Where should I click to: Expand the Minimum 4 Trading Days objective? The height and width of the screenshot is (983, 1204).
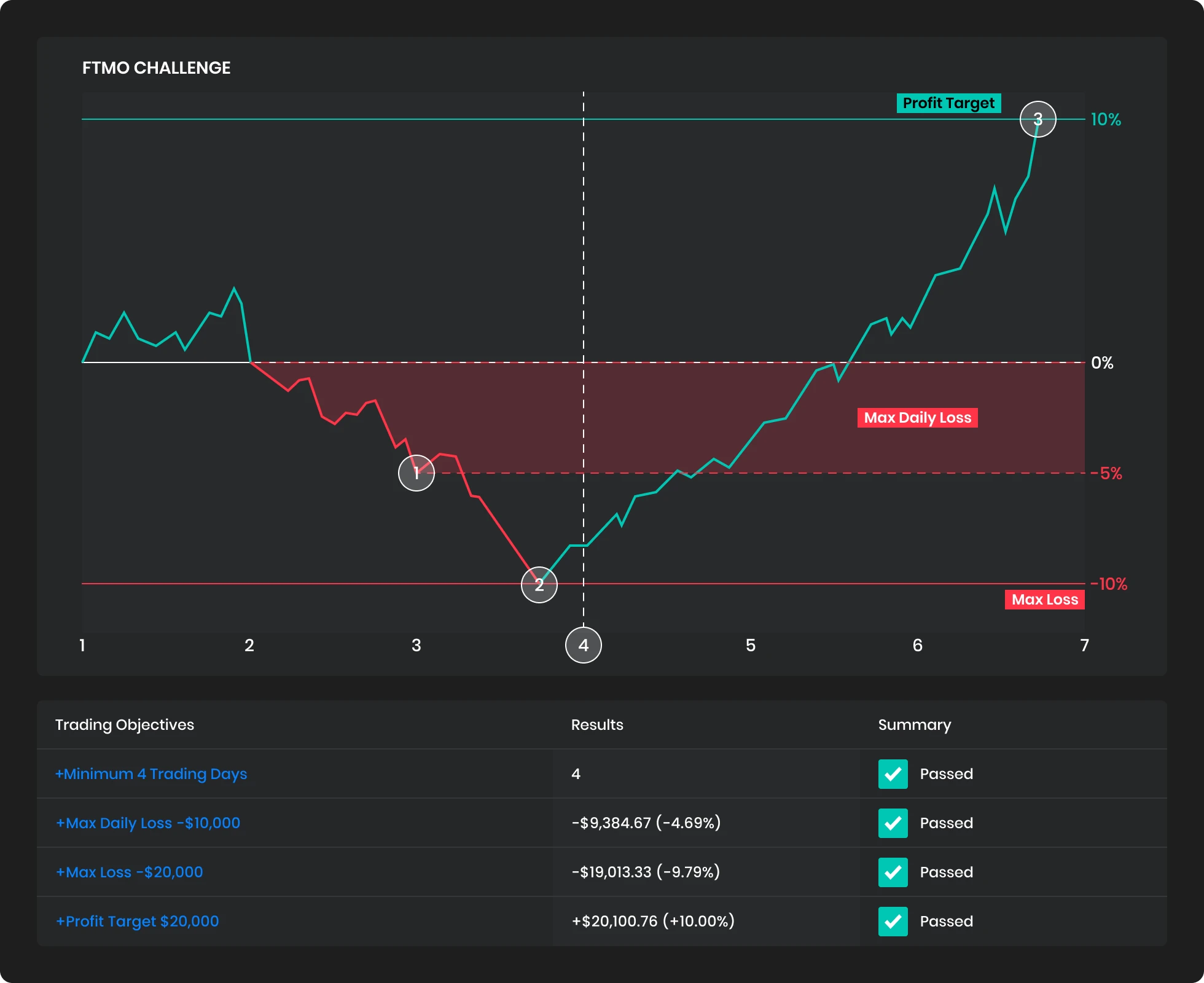click(x=151, y=774)
